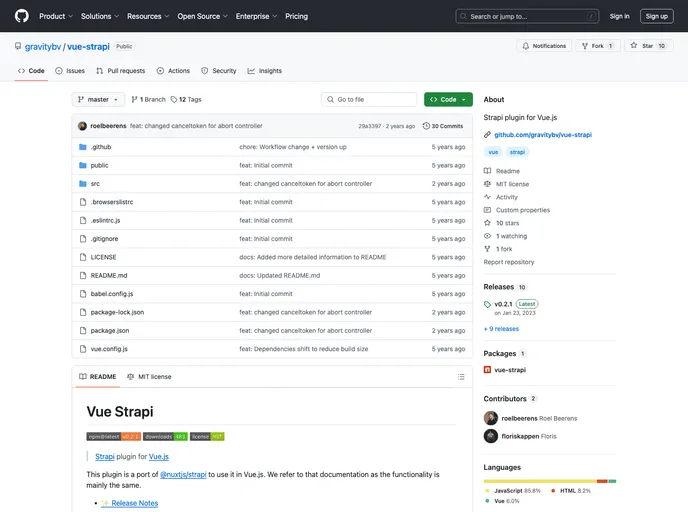
Task: Expand the Resources menu
Action: coord(148,16)
